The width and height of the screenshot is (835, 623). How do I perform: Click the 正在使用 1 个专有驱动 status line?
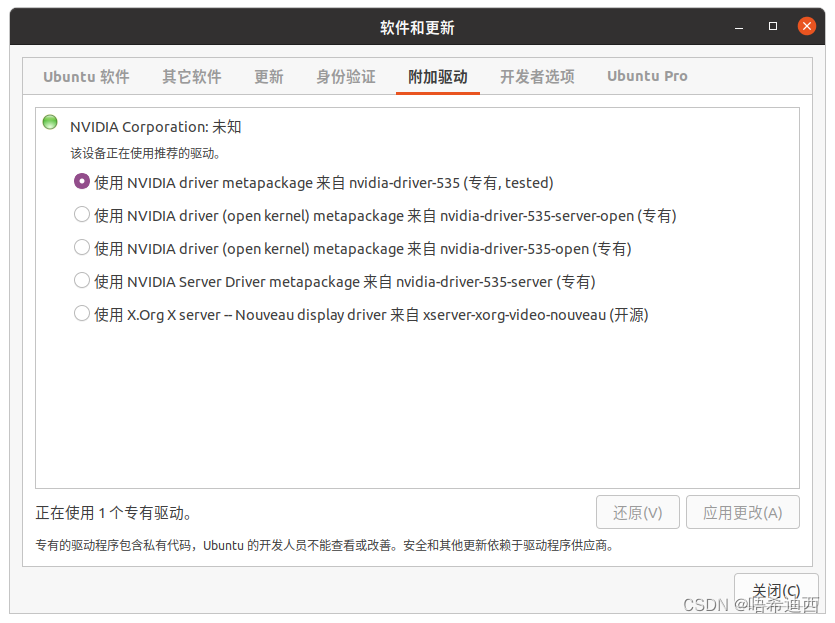[x=113, y=513]
